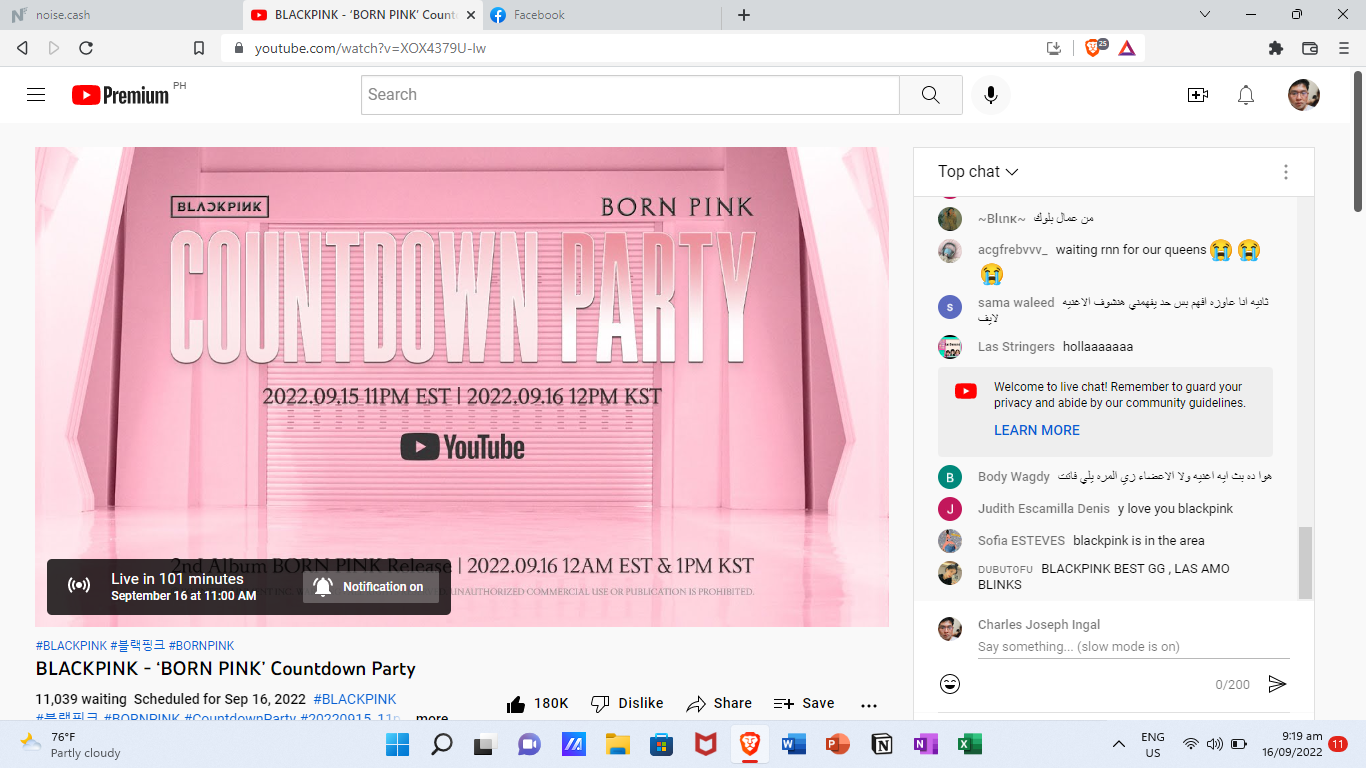Open a new browser tab

[x=744, y=15]
